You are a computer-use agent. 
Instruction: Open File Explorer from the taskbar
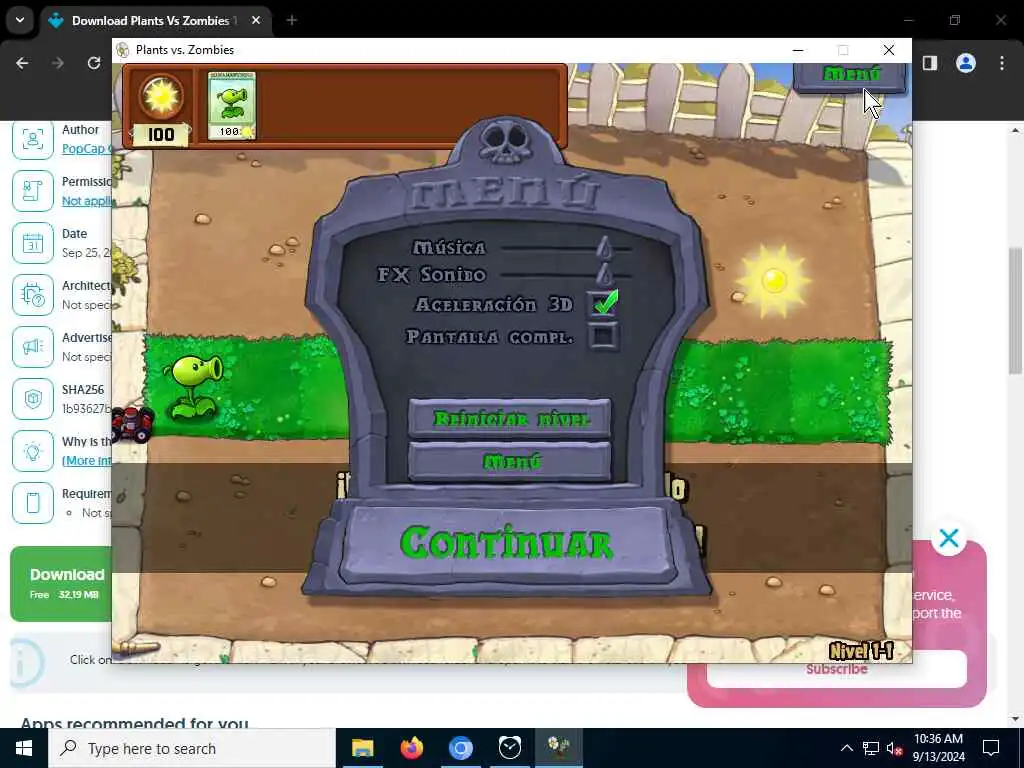[362, 748]
